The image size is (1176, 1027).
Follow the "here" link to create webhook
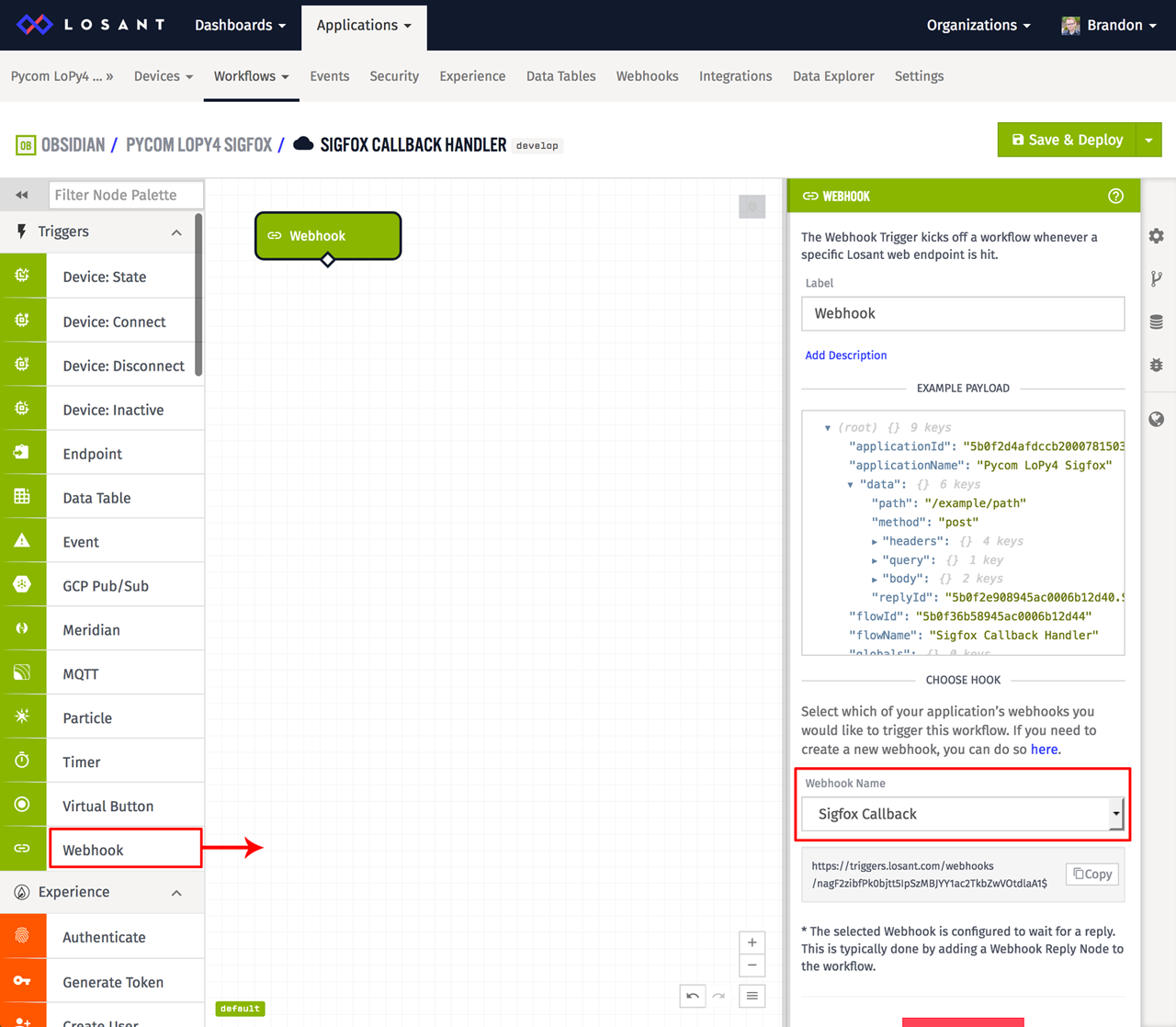click(x=1044, y=750)
